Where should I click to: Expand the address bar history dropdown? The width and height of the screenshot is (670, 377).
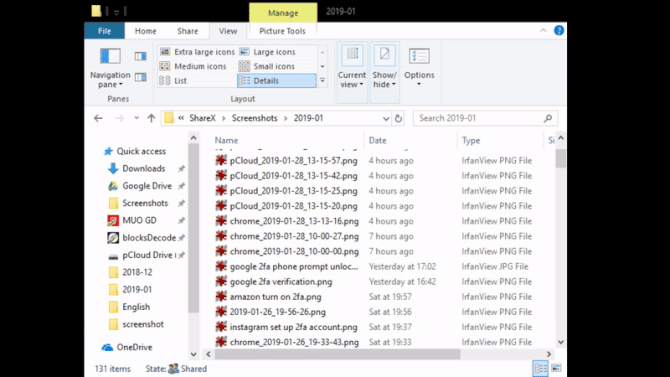tap(386, 118)
